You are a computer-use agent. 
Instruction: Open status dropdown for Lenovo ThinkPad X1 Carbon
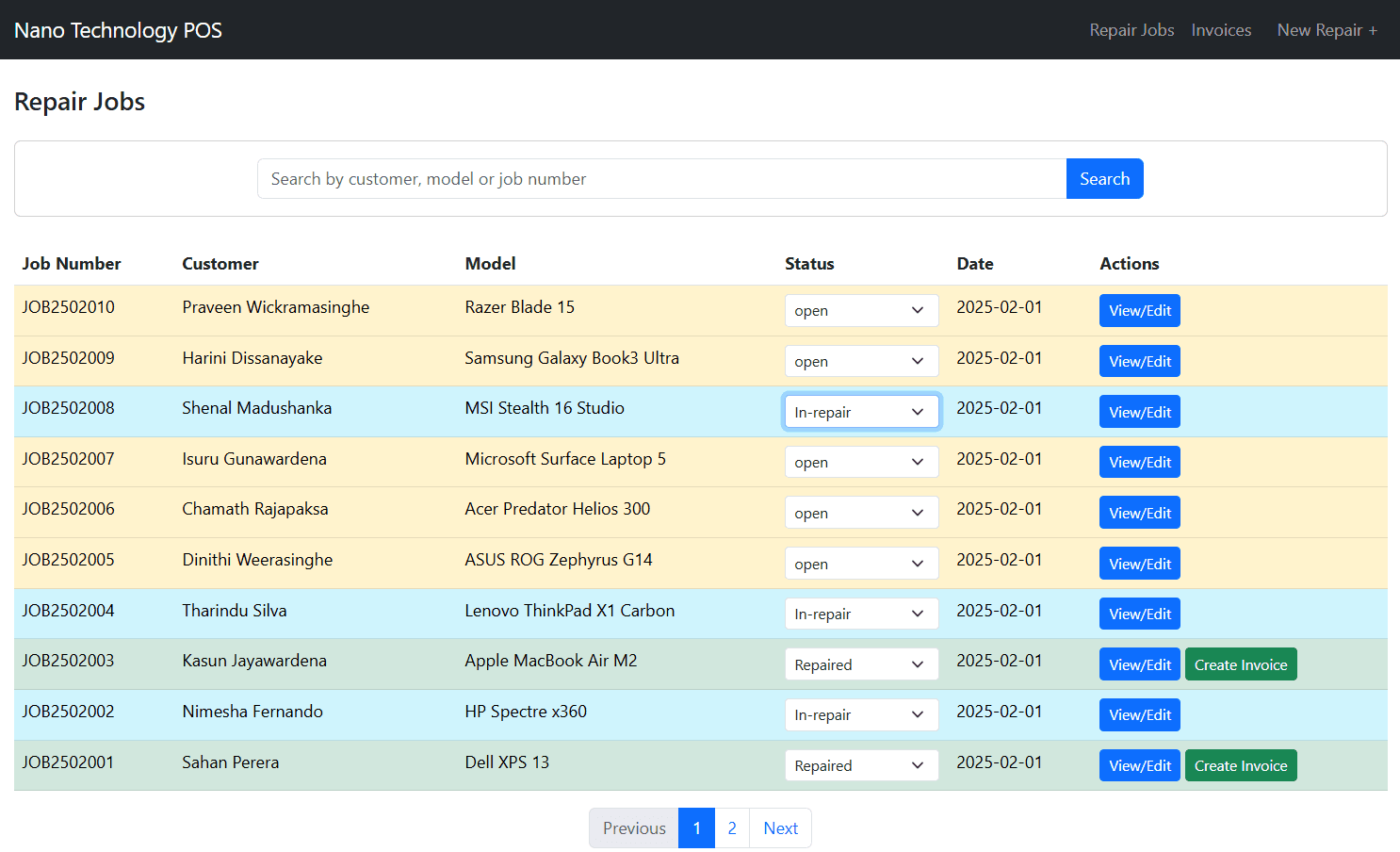(x=861, y=614)
